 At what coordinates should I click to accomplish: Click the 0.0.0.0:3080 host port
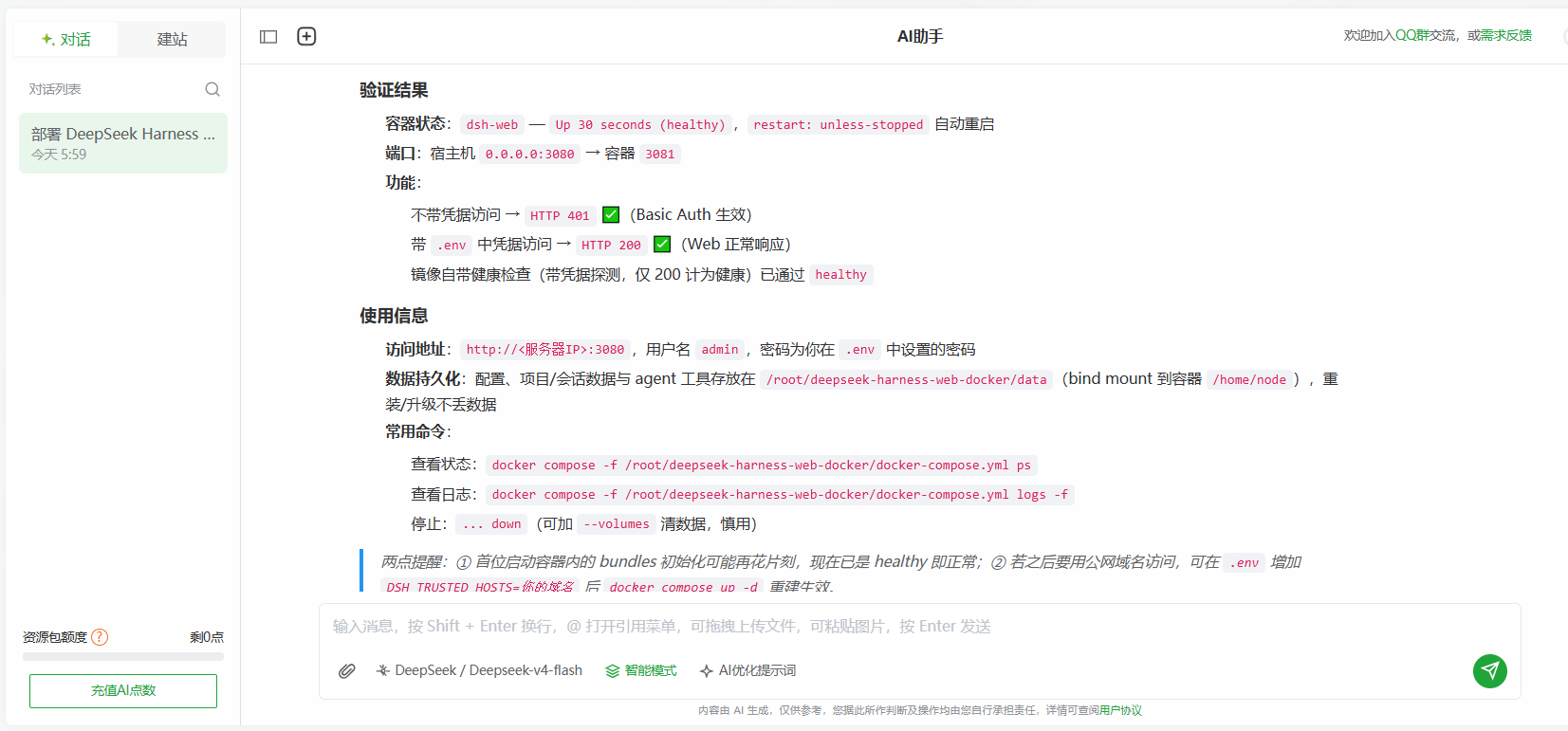(x=529, y=154)
